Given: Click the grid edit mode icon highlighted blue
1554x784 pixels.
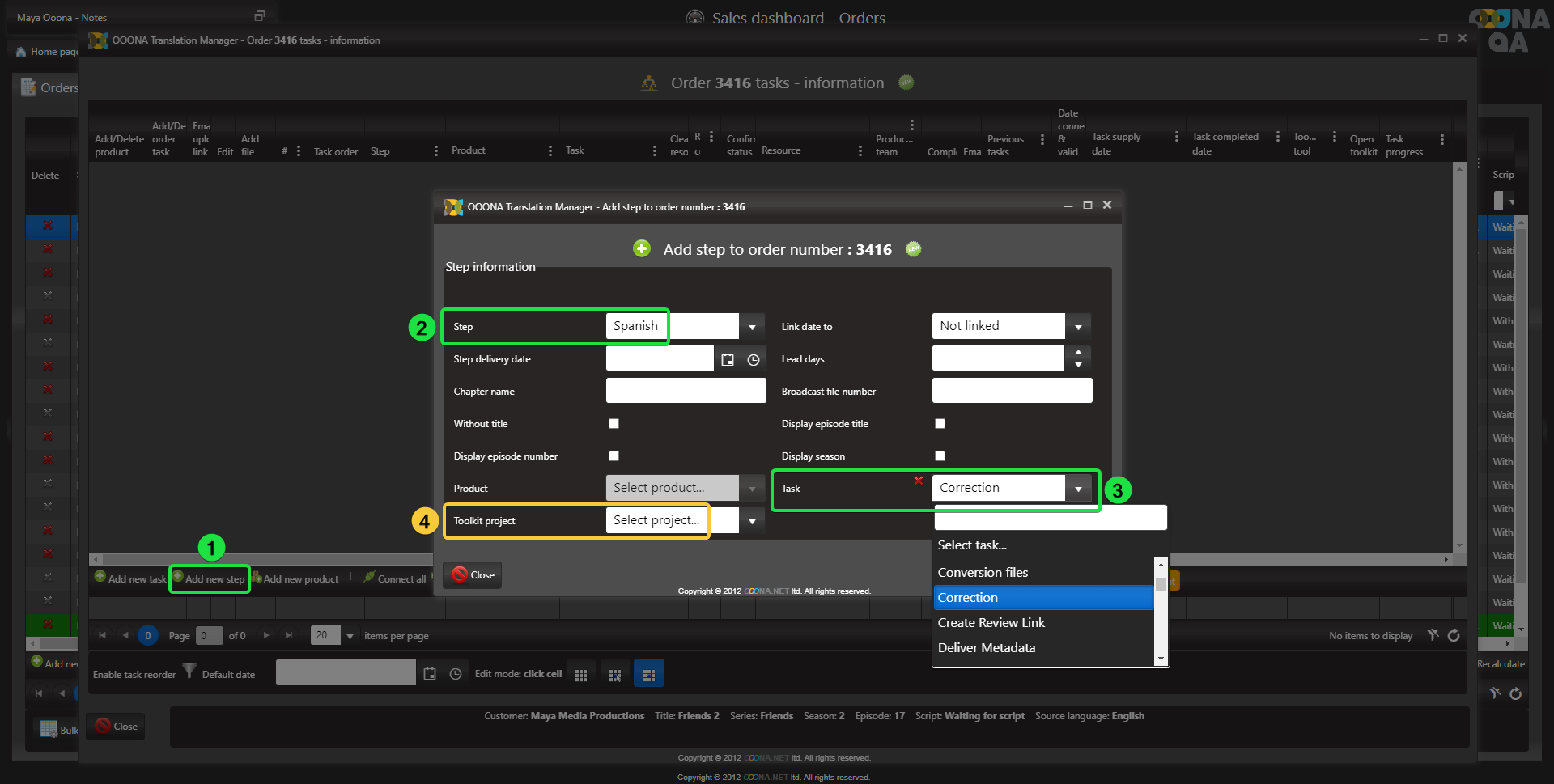Looking at the screenshot, I should (648, 674).
